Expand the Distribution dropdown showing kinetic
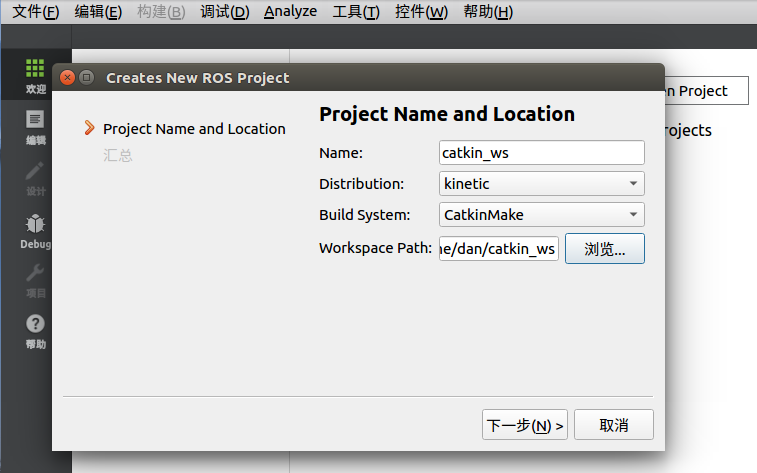The height and width of the screenshot is (473, 757). coord(542,184)
